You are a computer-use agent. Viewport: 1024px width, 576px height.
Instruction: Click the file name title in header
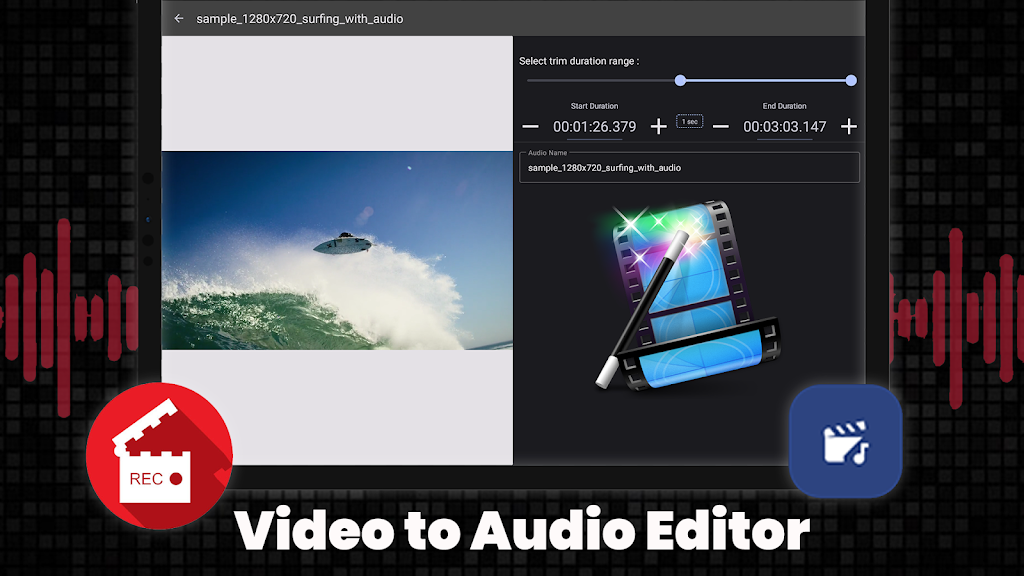coord(300,19)
